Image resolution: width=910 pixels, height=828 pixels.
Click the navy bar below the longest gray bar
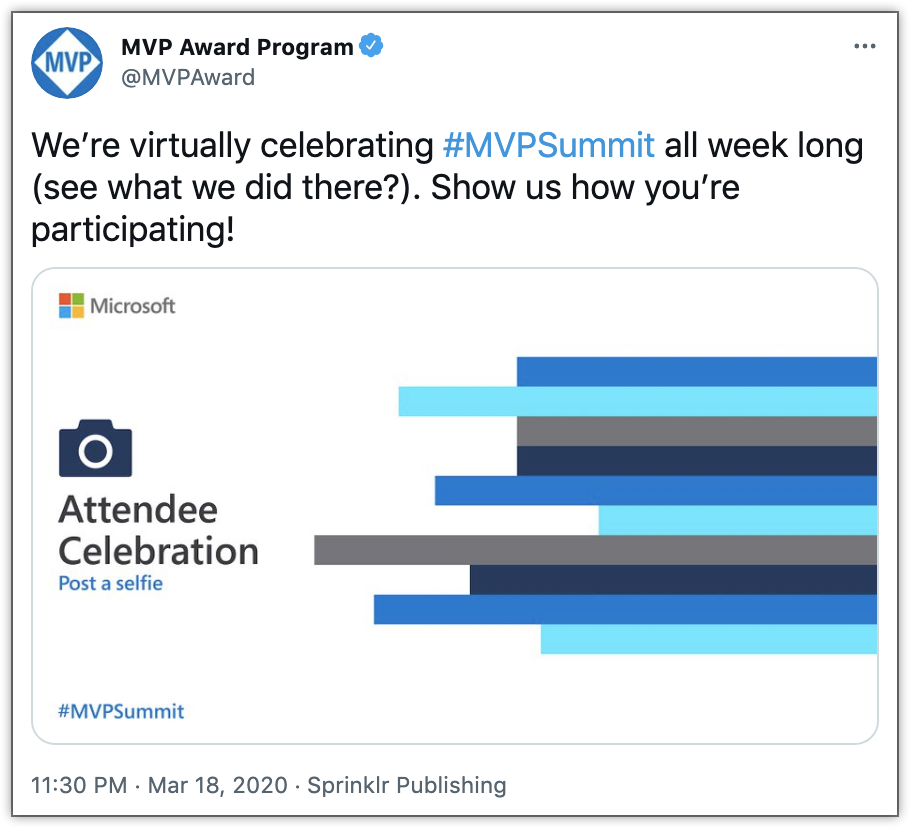pyautogui.click(x=672, y=580)
